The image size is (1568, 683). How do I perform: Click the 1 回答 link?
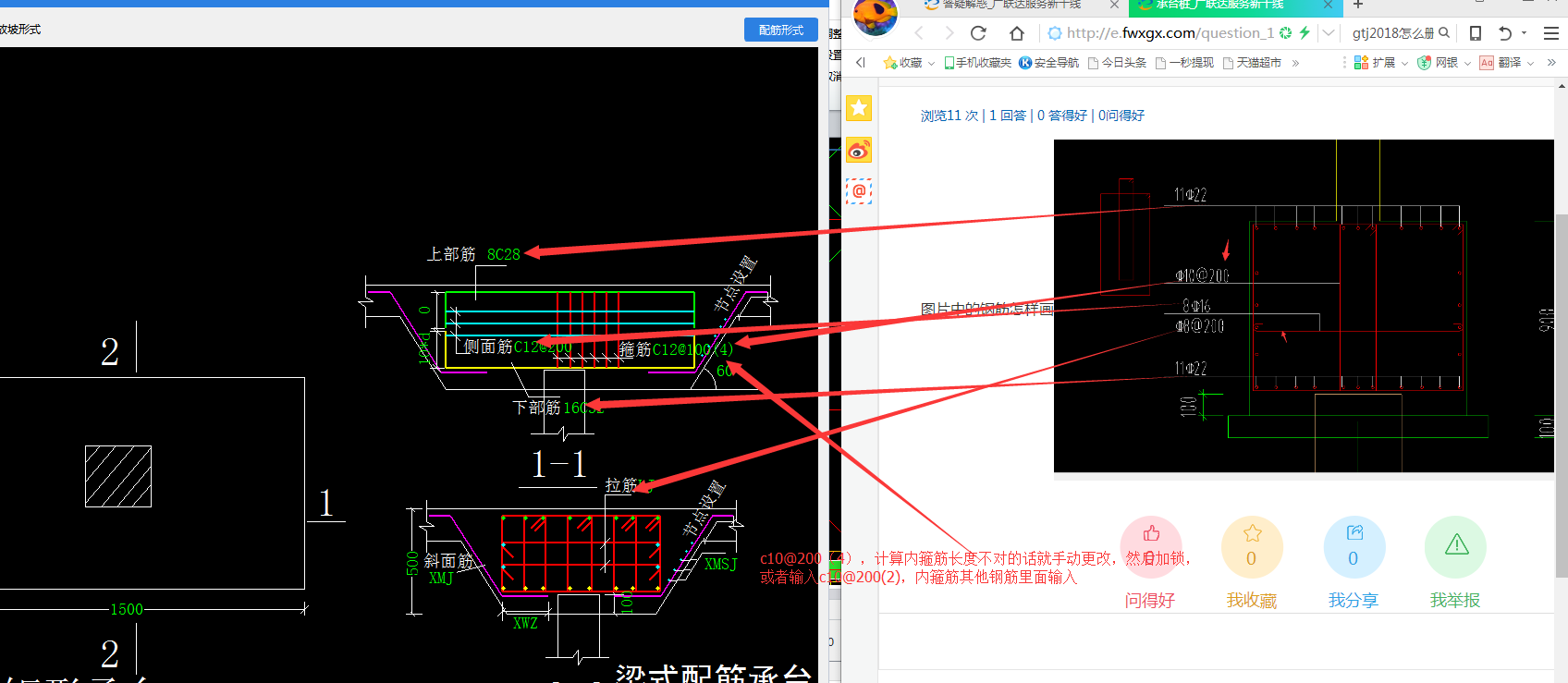click(1008, 116)
